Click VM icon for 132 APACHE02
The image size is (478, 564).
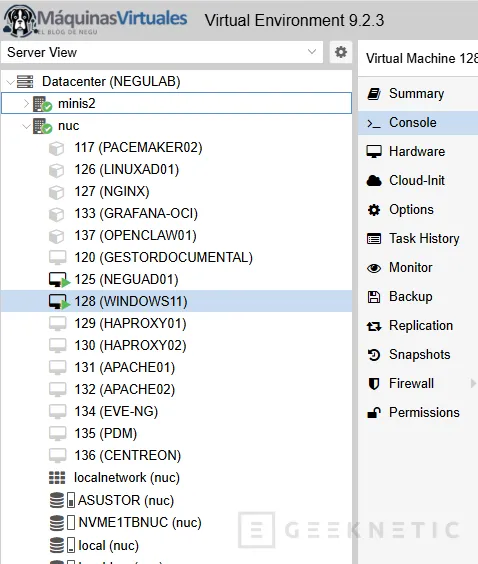(58, 390)
